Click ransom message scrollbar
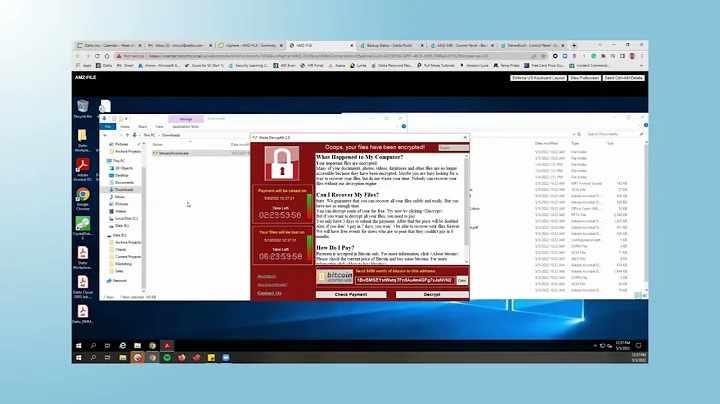Screen dimensions: 720x404 (467, 209)
